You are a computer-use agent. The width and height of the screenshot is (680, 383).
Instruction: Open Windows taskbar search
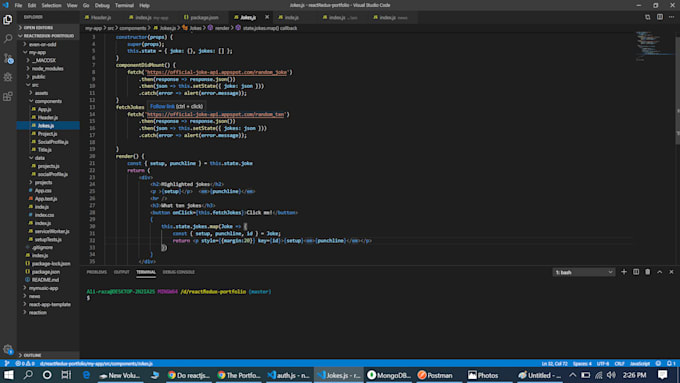point(28,375)
